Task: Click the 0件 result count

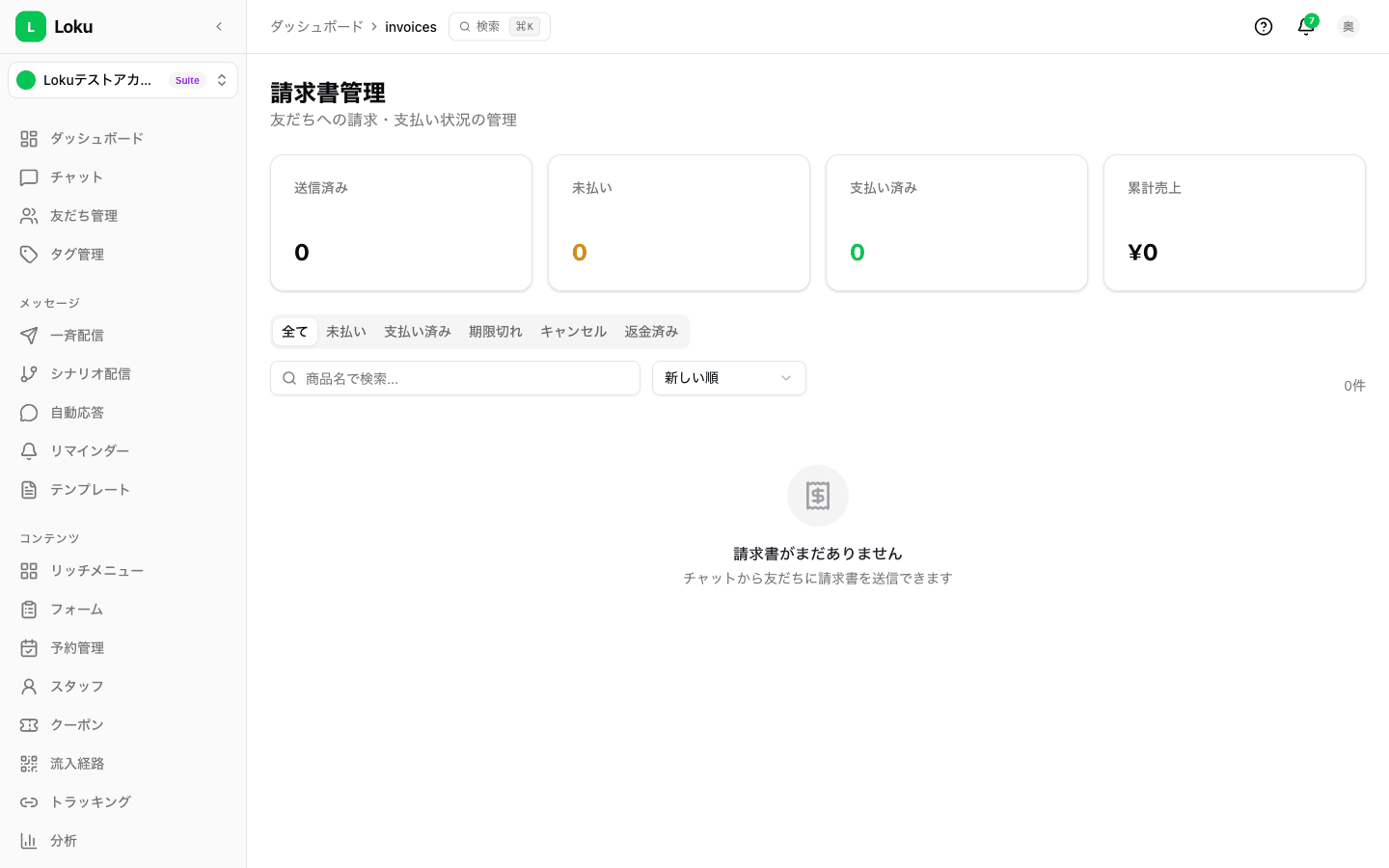Action: [1354, 386]
